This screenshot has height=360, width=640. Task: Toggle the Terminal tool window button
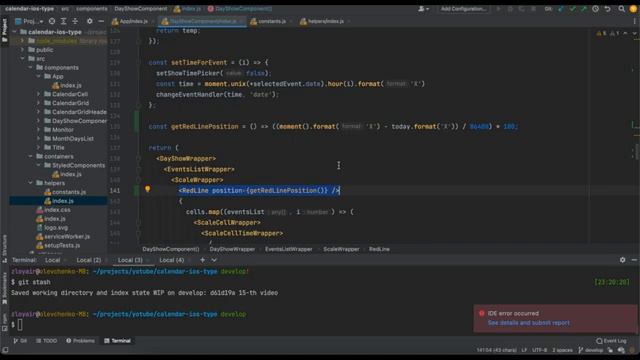[118, 340]
